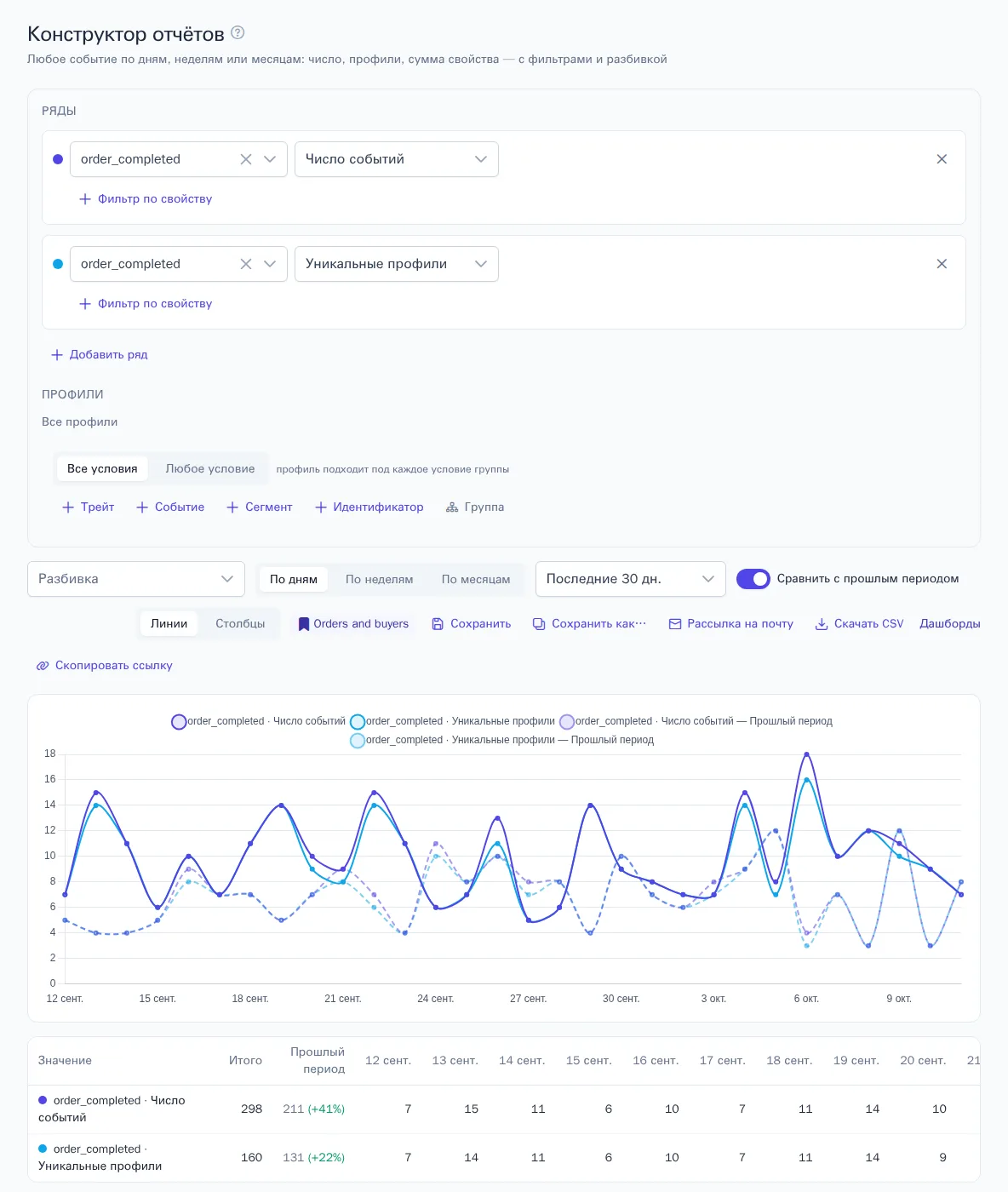Viewport: 1008px width, 1192px height.
Task: Clear the second order_completed event selection
Action: (246, 264)
